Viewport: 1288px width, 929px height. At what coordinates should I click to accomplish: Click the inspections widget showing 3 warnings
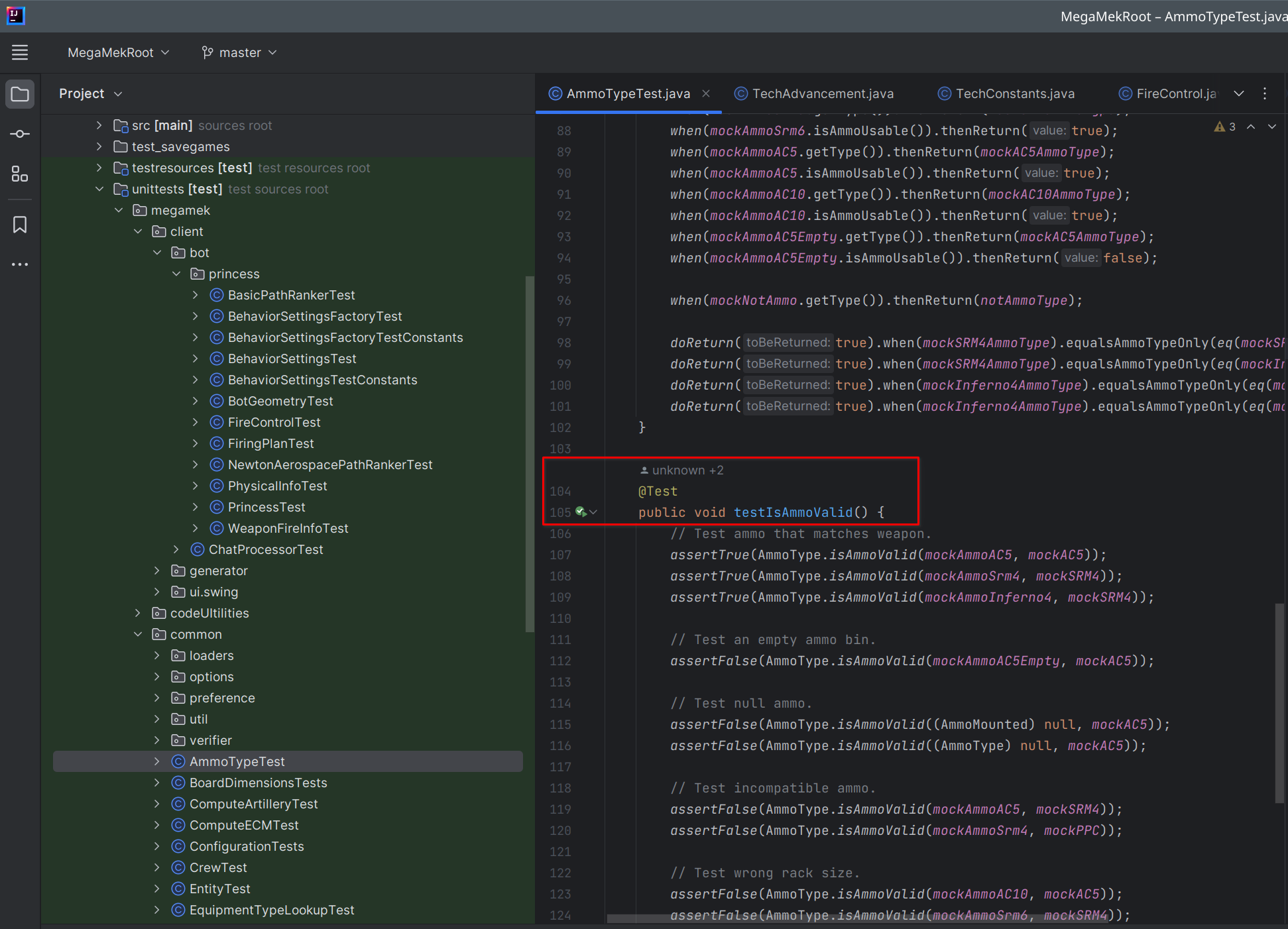click(1226, 127)
